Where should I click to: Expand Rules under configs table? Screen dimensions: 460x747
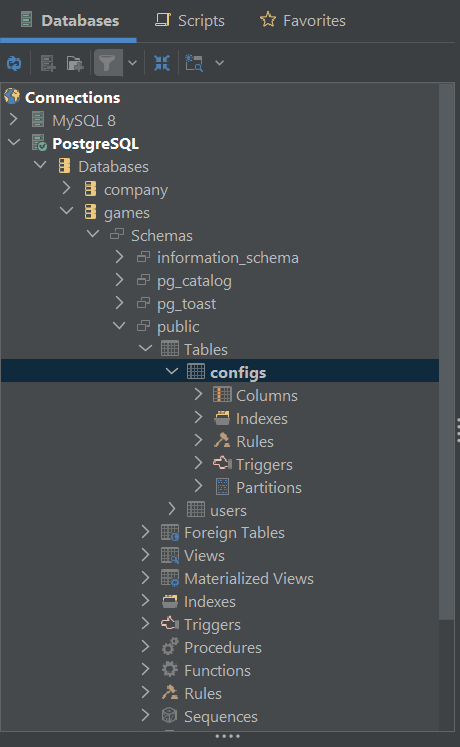click(199, 440)
